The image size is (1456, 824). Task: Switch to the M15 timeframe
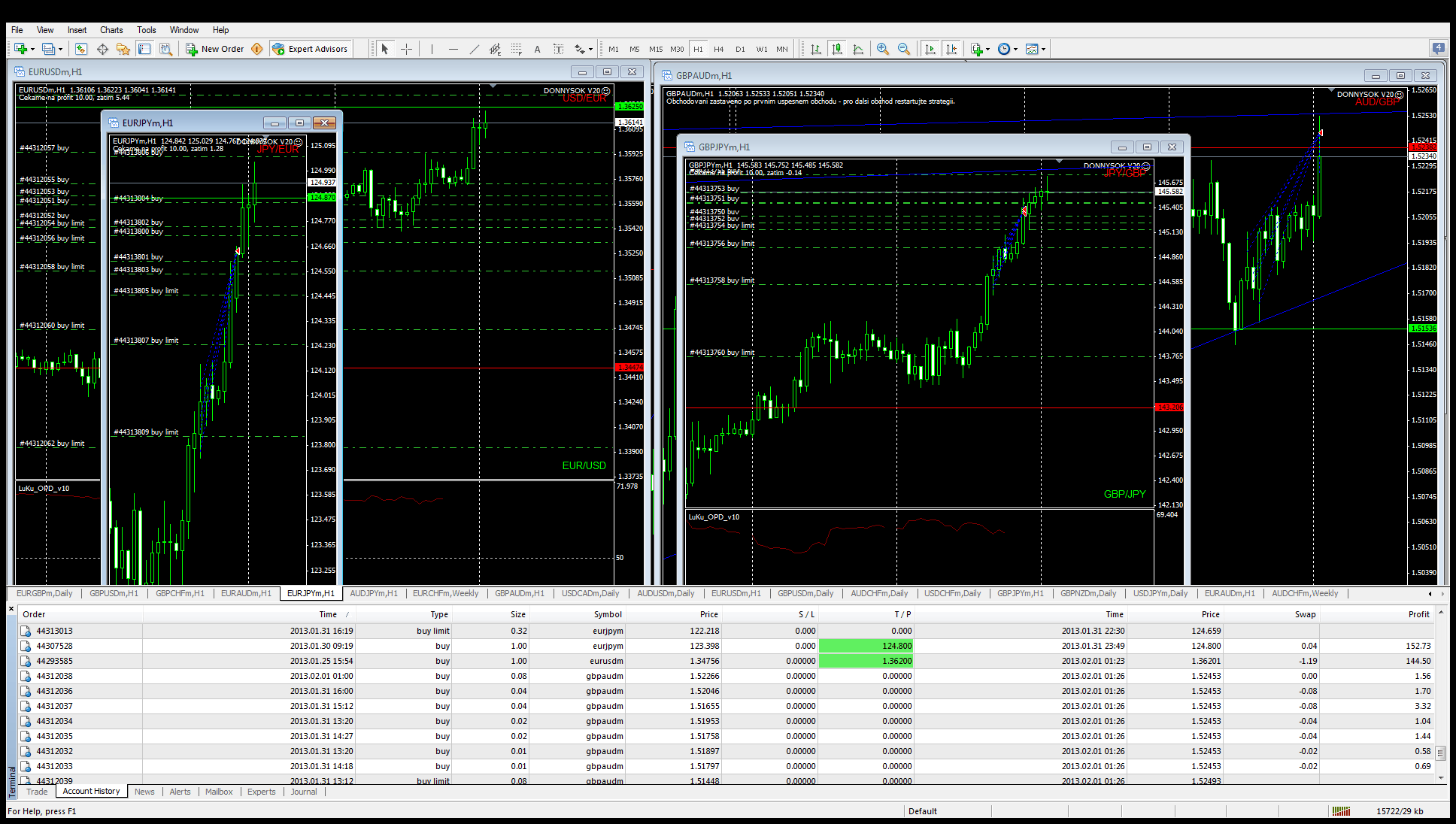pos(656,49)
